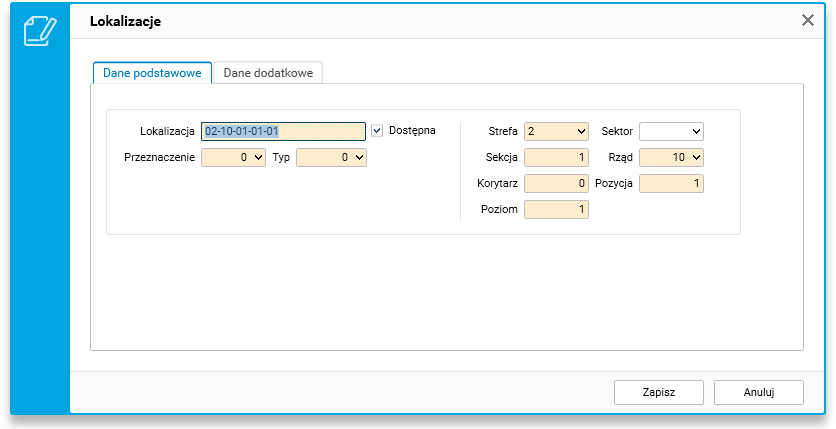The height and width of the screenshot is (429, 836).
Task: Select the Dane podstawowe tab
Action: [x=152, y=73]
